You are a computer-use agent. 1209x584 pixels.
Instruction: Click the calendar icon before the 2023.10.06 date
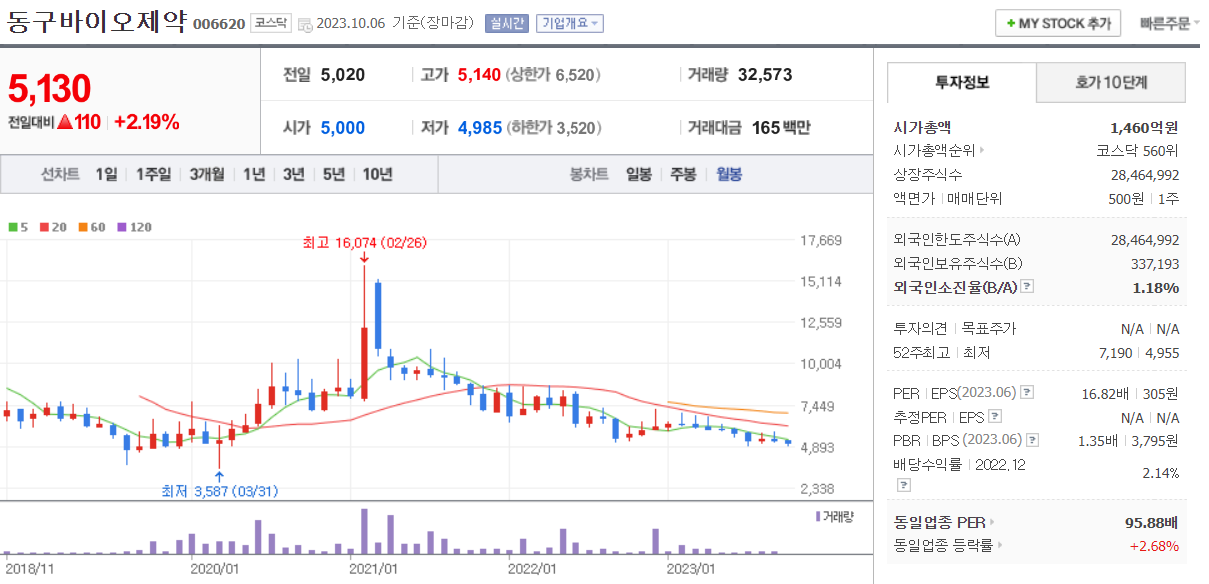tap(305, 24)
